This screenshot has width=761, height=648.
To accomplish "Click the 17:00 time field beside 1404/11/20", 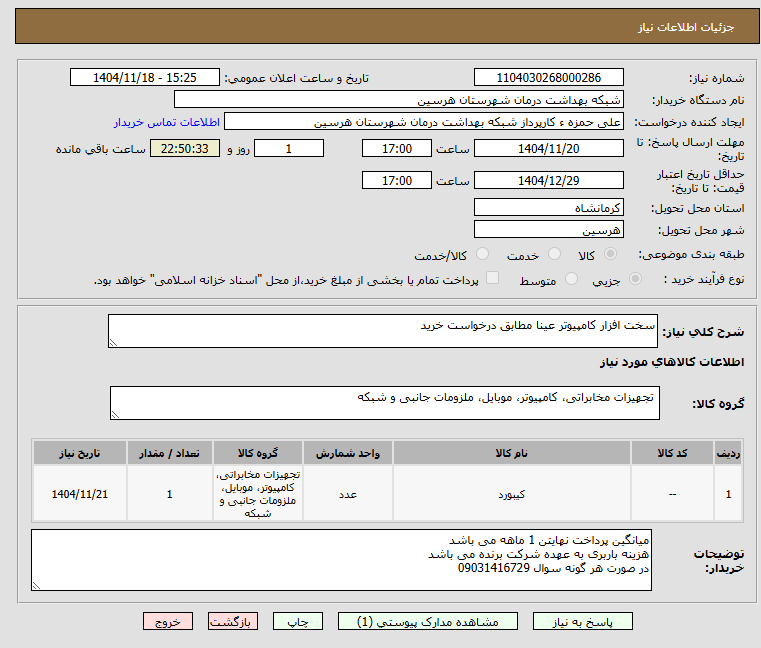I will click(x=397, y=149).
